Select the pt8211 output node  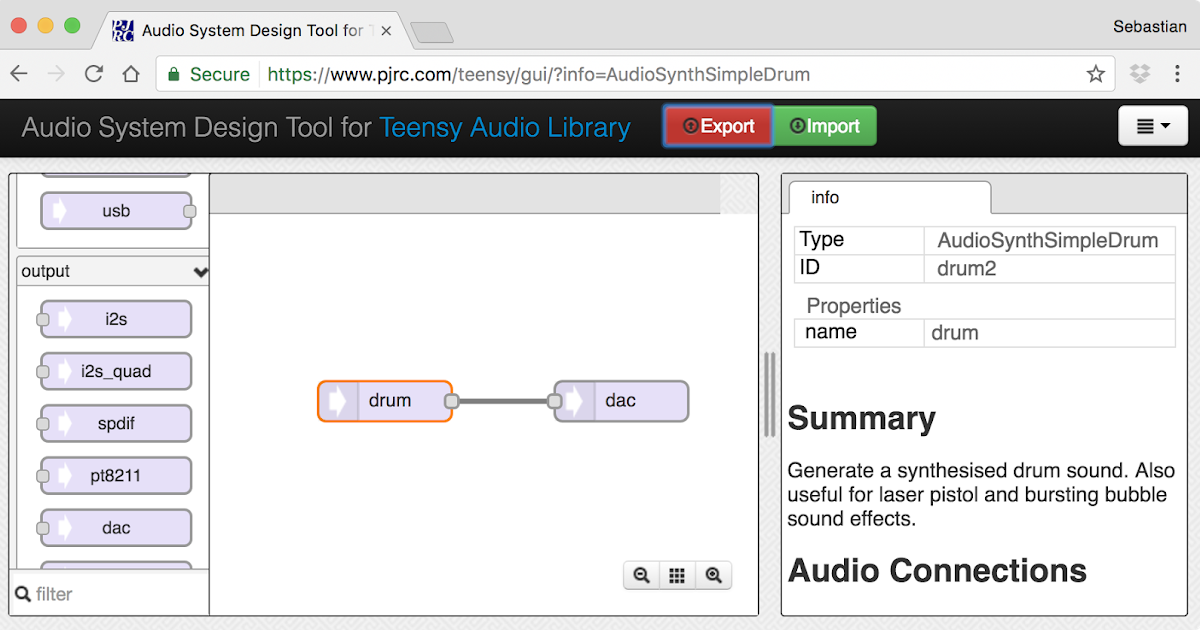[115, 475]
